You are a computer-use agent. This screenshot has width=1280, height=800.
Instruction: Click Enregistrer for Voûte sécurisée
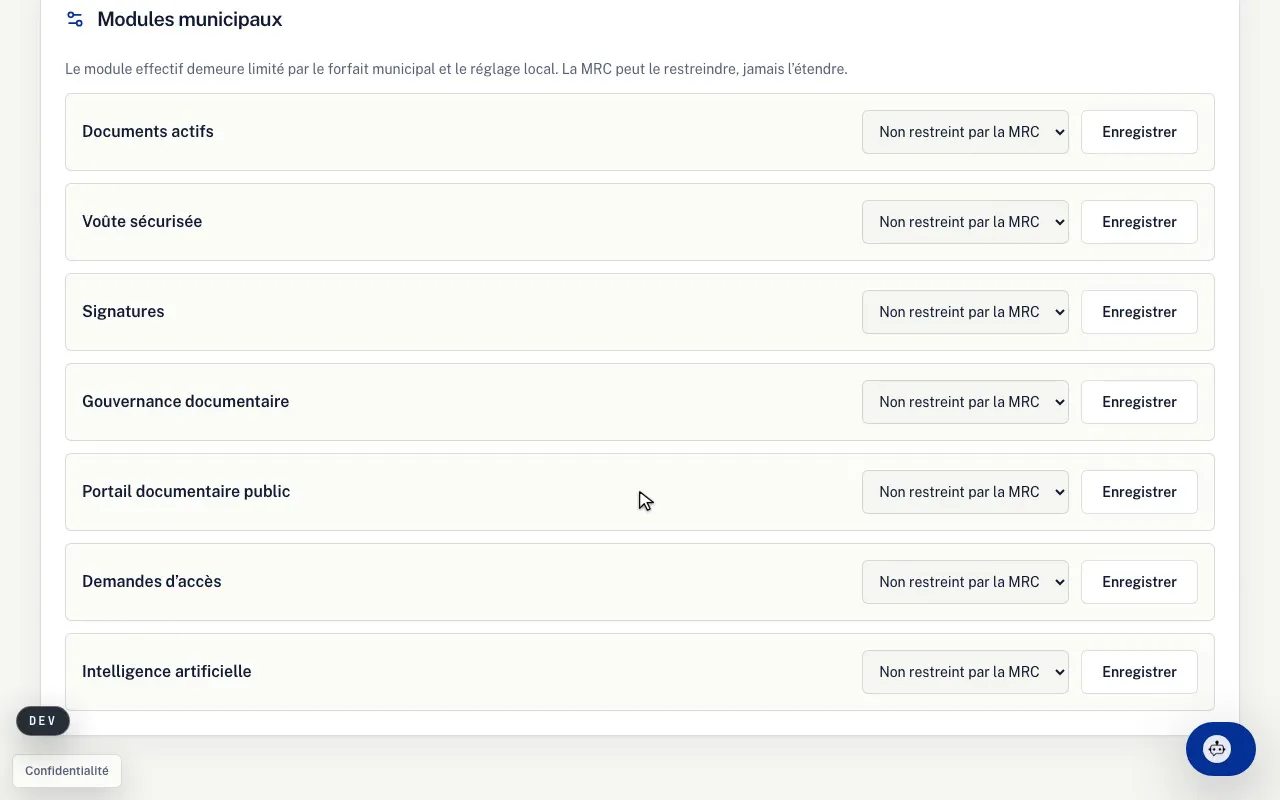[1139, 222]
